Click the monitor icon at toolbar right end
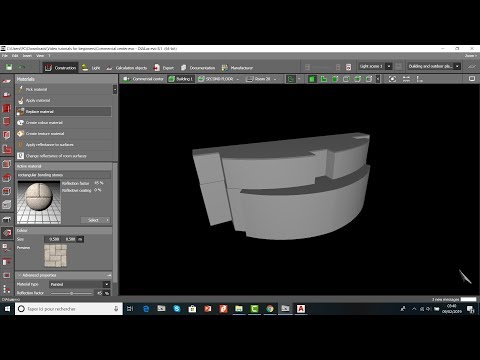Image resolution: width=480 pixels, height=360 pixels. [472, 79]
